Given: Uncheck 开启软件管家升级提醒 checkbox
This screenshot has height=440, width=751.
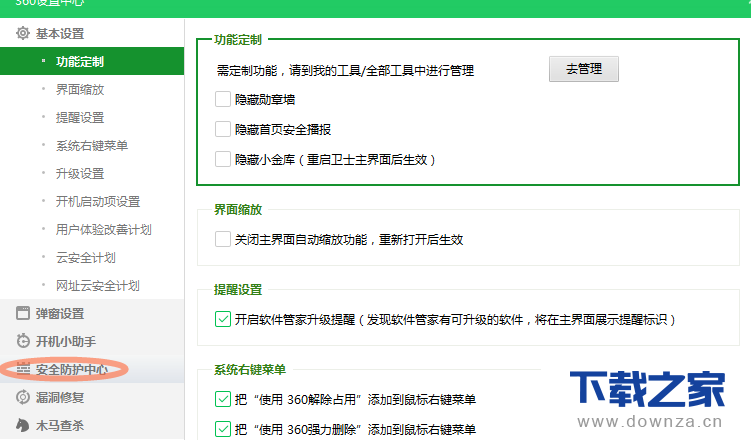Looking at the screenshot, I should point(223,319).
